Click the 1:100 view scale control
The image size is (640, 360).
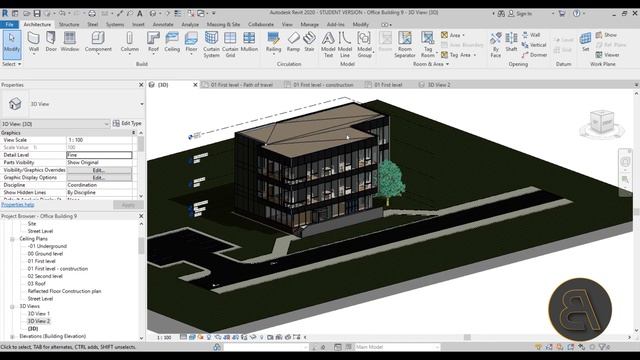pos(164,338)
